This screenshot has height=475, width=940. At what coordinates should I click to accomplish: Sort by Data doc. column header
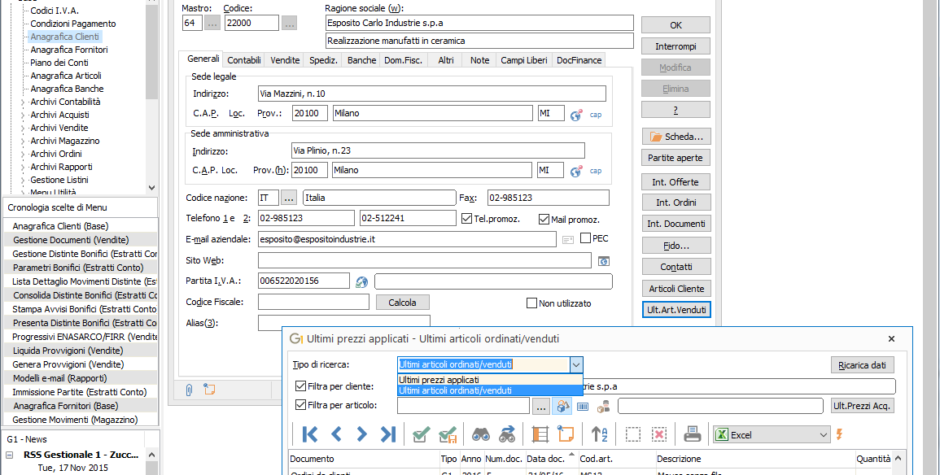(x=546, y=459)
